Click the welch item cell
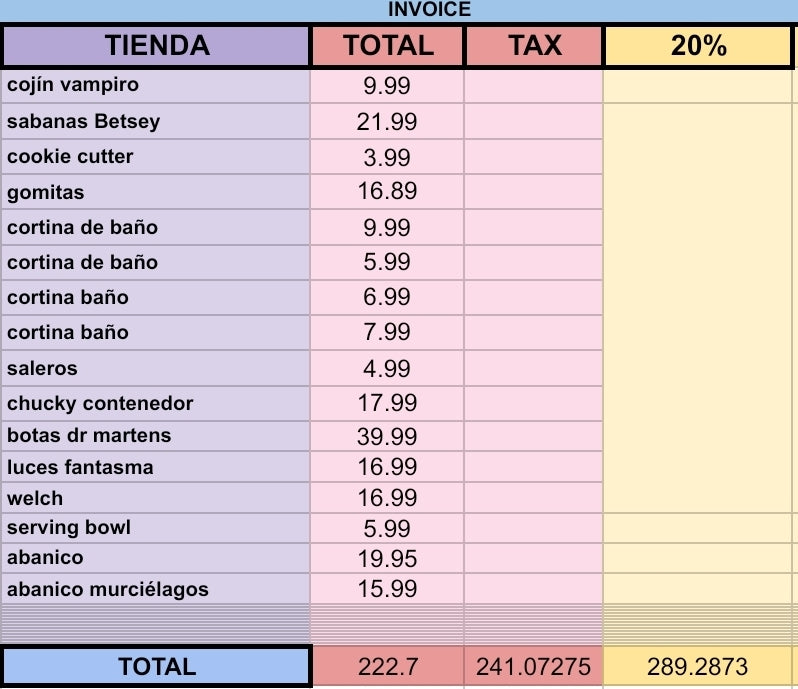 click(156, 498)
